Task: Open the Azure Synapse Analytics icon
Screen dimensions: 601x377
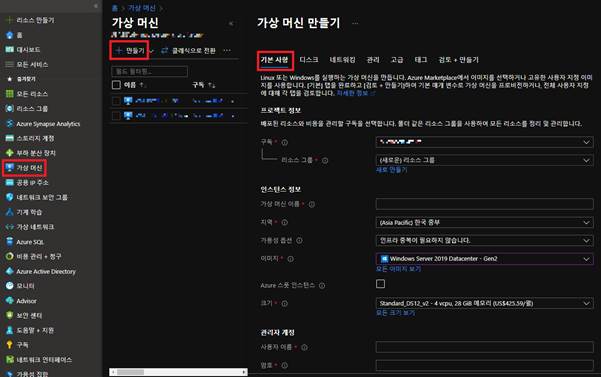Action: (x=10, y=123)
